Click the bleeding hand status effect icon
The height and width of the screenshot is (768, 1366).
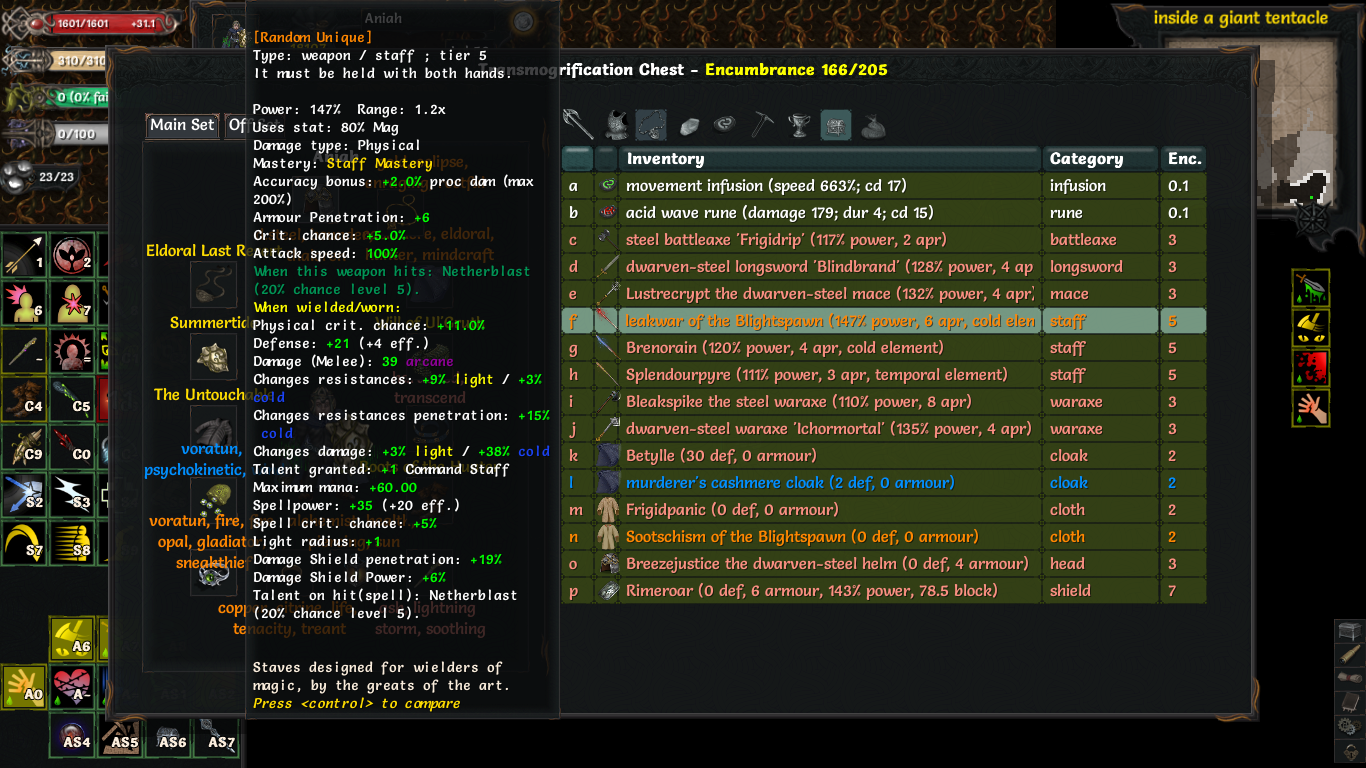1311,408
